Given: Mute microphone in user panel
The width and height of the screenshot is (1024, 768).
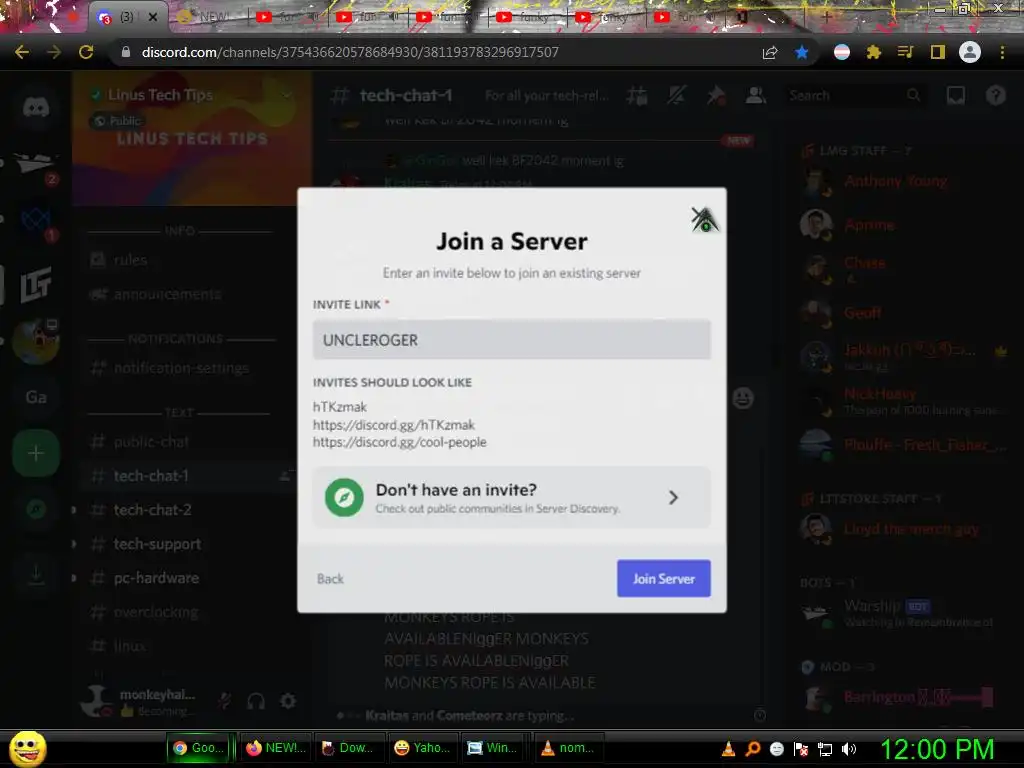Looking at the screenshot, I should click(x=224, y=701).
